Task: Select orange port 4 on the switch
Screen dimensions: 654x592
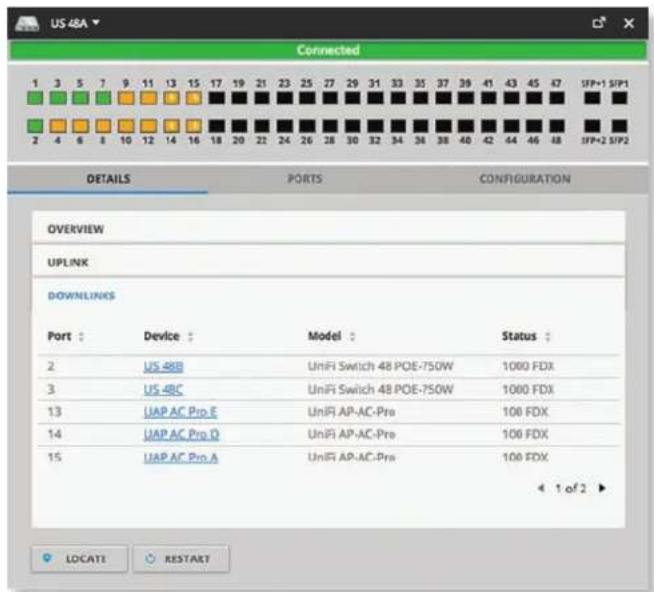Action: (x=58, y=126)
